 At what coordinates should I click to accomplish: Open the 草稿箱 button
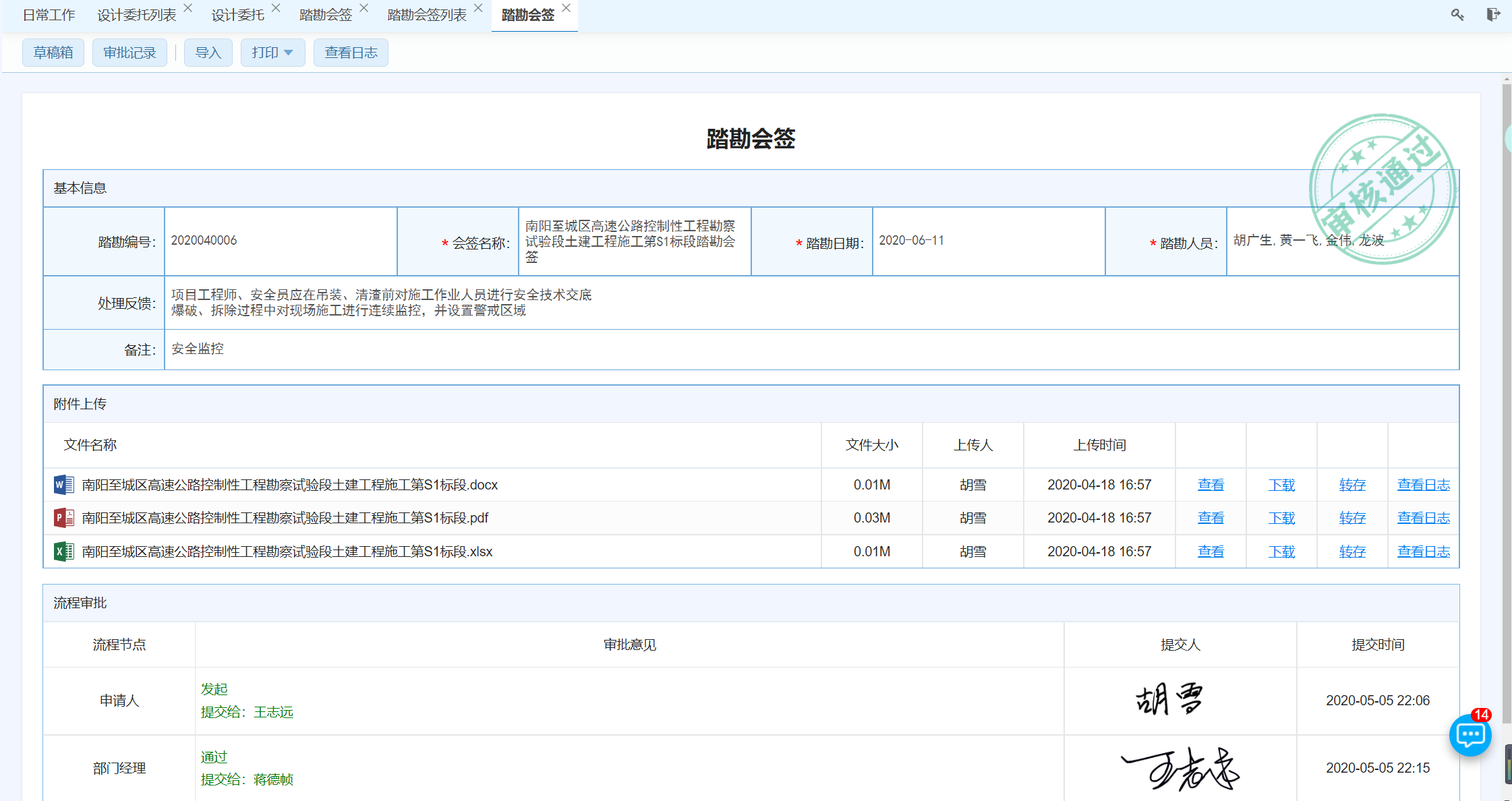pyautogui.click(x=53, y=53)
